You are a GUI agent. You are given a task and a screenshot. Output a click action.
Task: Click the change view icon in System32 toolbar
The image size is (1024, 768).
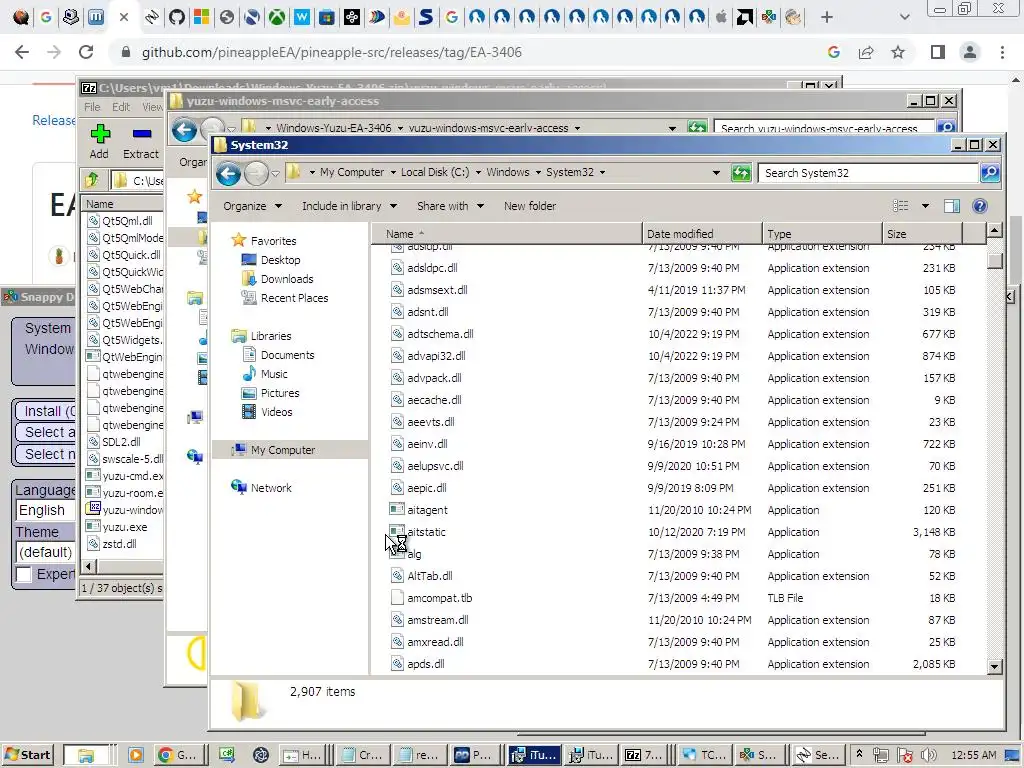901,206
